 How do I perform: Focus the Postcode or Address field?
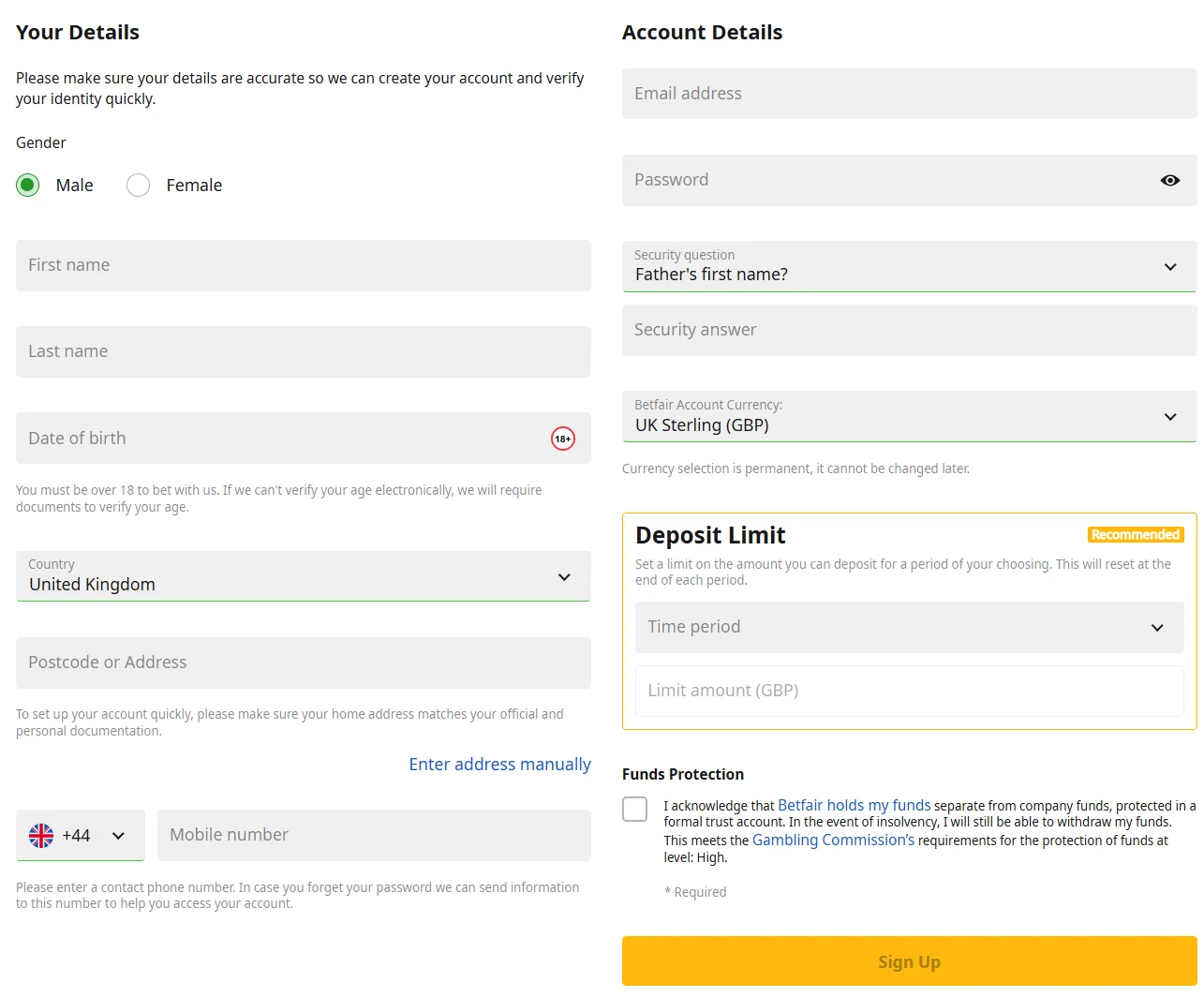click(x=304, y=662)
